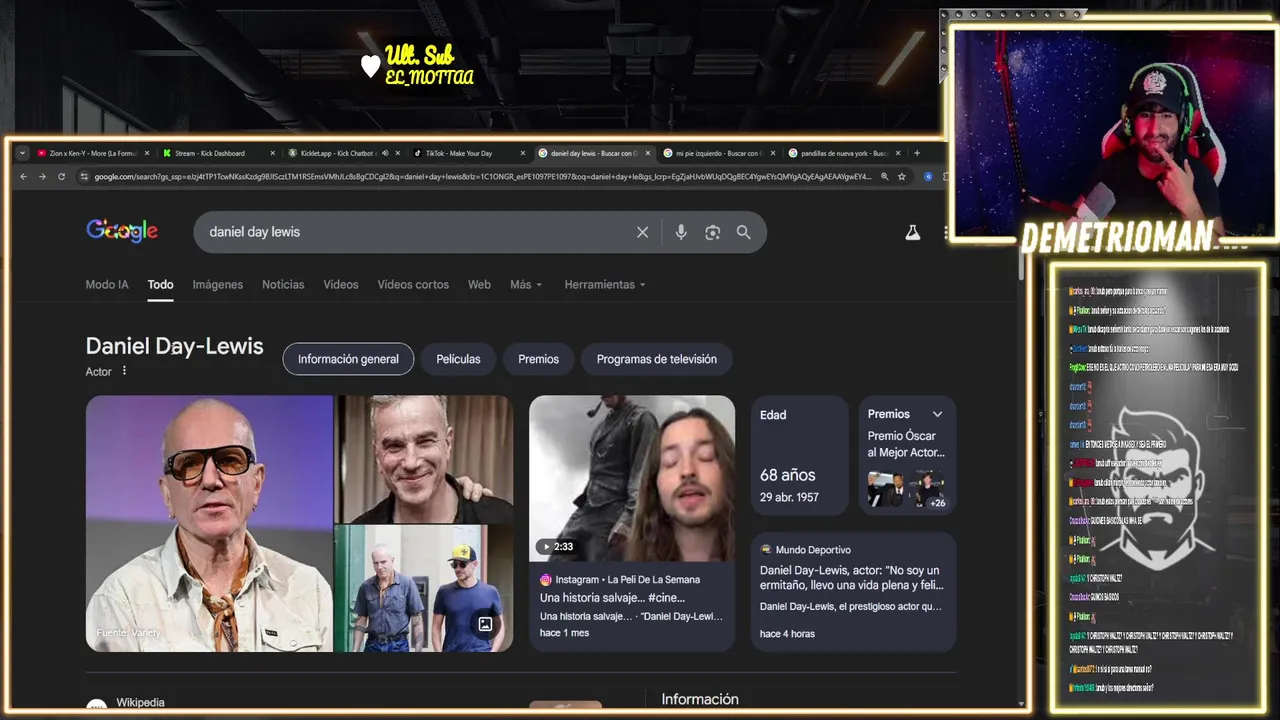Screen dimensions: 1280x720
Task: Click the magnifier search button
Action: (x=743, y=232)
